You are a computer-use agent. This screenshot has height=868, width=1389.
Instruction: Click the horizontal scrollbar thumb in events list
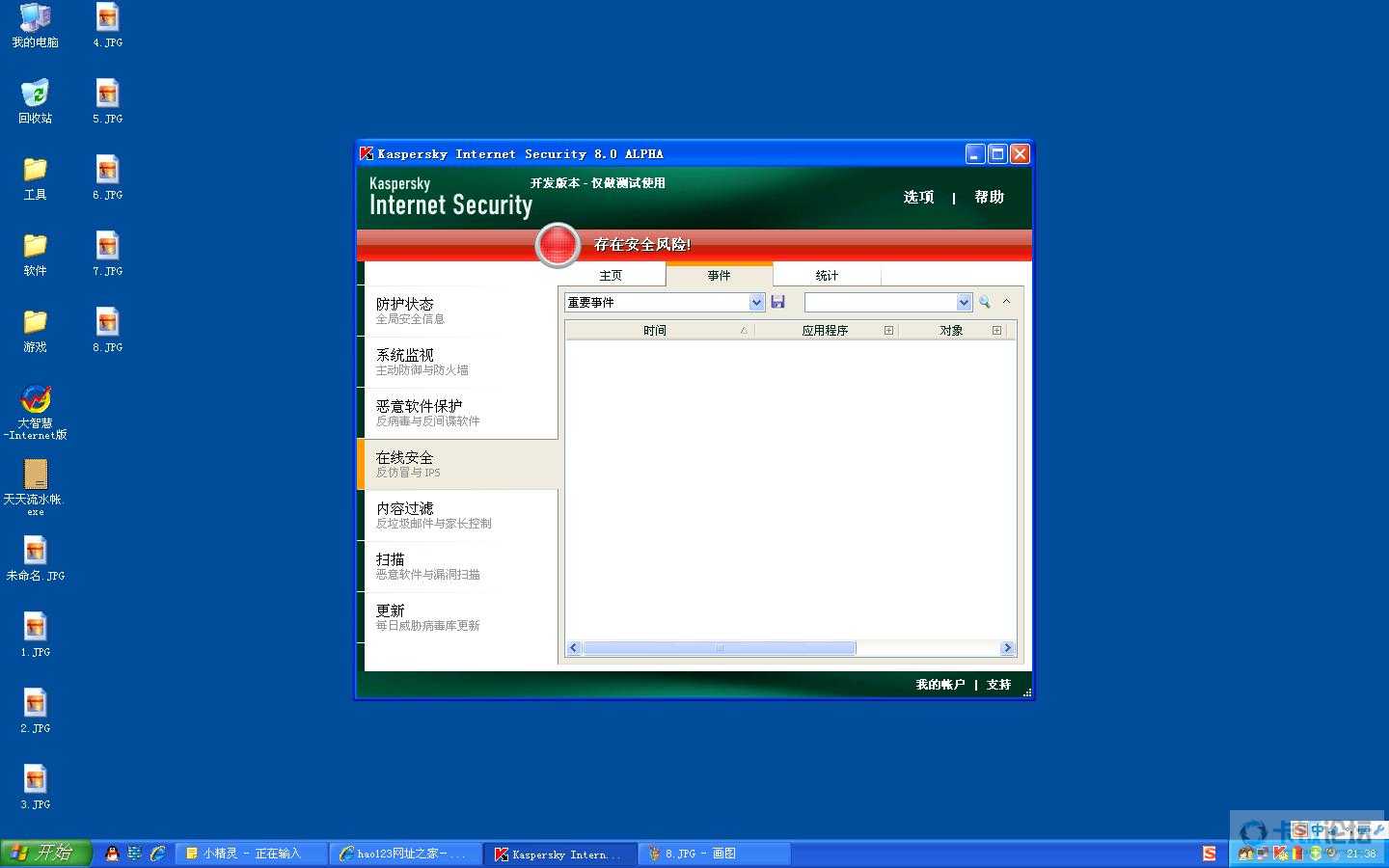click(x=719, y=648)
